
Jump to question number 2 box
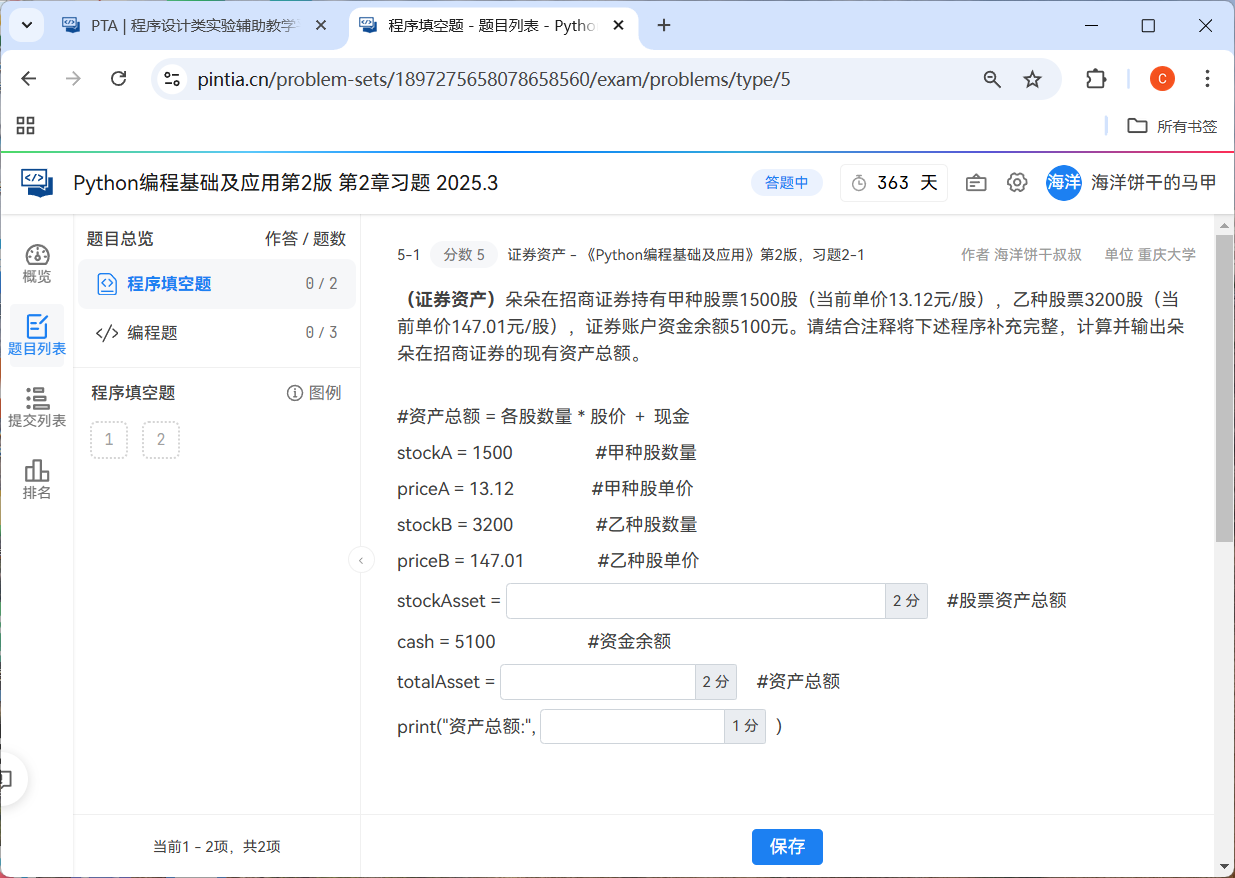pyautogui.click(x=161, y=440)
